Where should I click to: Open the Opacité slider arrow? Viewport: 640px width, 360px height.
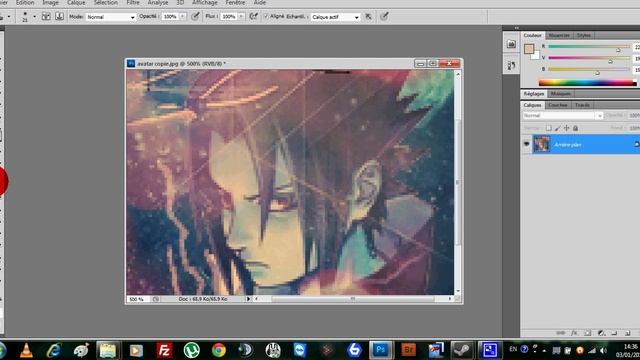click(182, 17)
